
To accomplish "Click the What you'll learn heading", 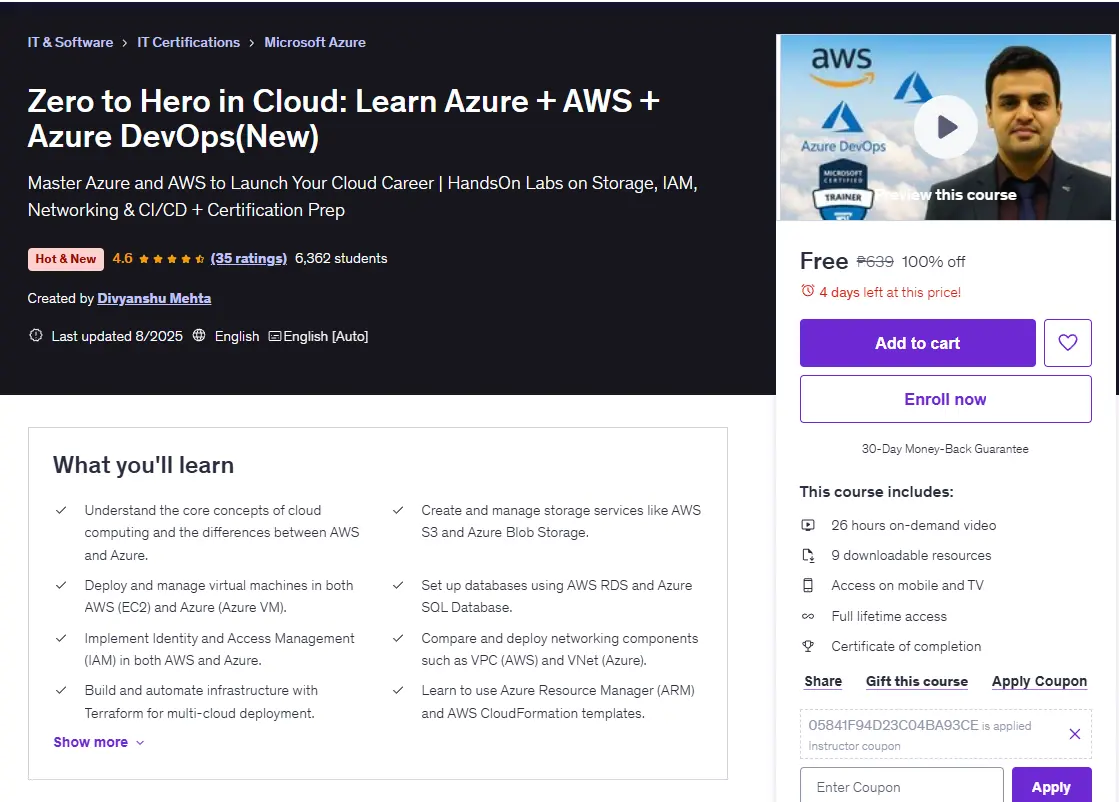I will coord(143,465).
